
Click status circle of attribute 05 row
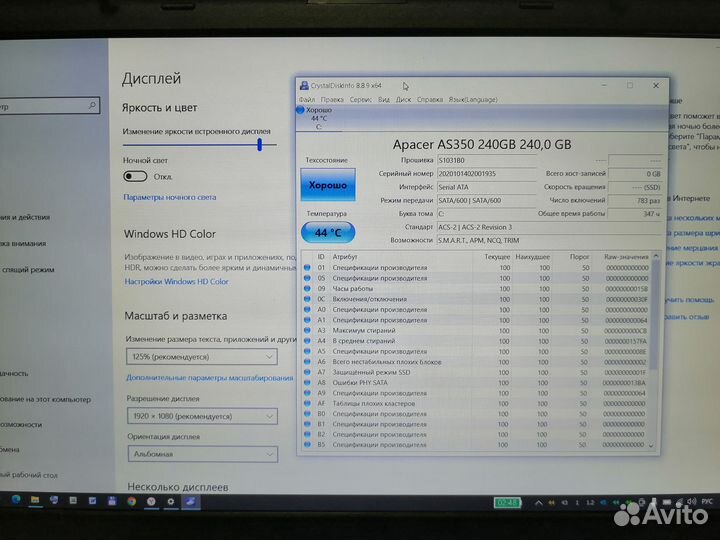point(307,278)
